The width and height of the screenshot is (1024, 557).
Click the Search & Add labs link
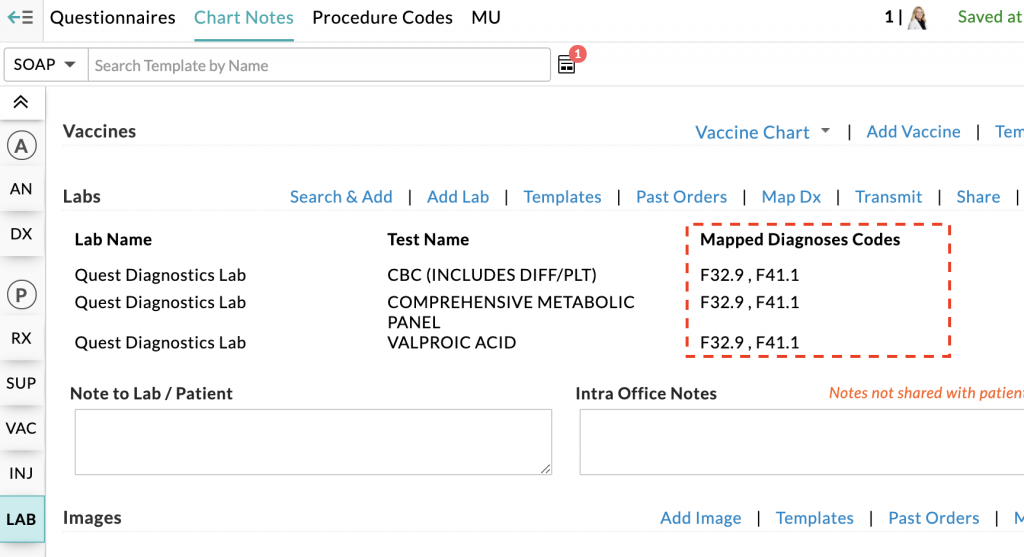point(341,197)
